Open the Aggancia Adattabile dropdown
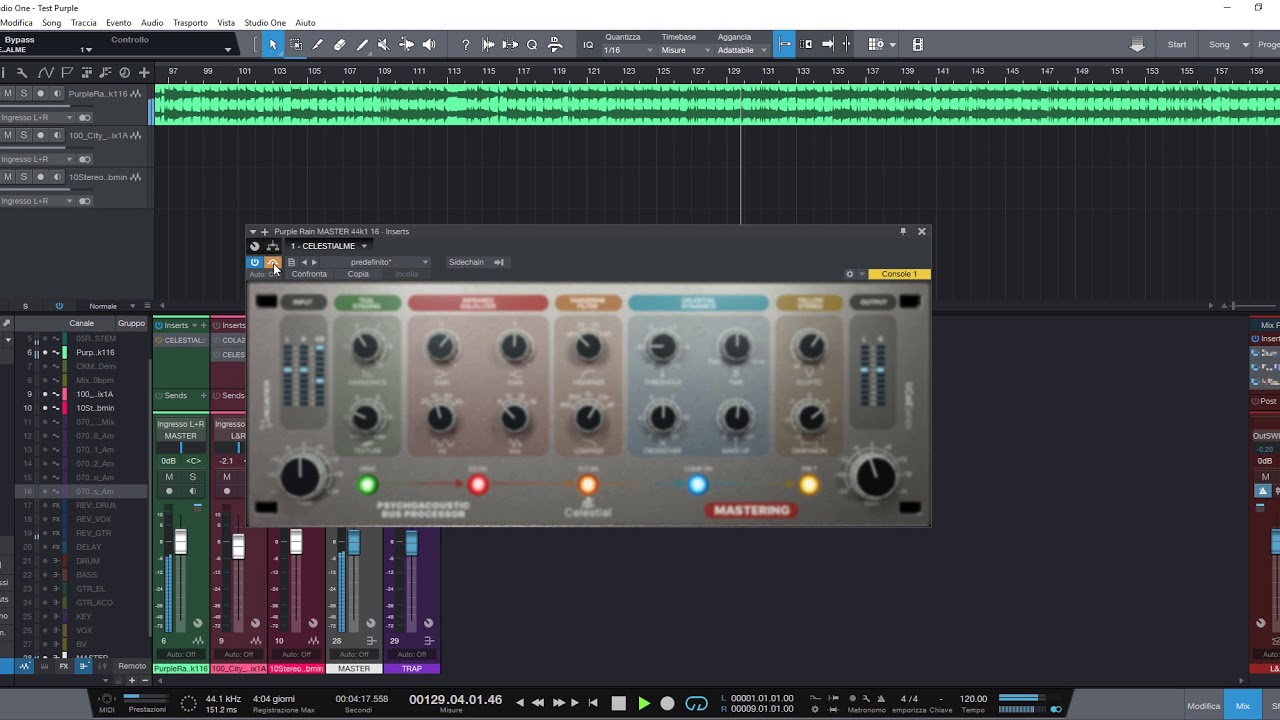The width and height of the screenshot is (1280, 720). coord(742,50)
